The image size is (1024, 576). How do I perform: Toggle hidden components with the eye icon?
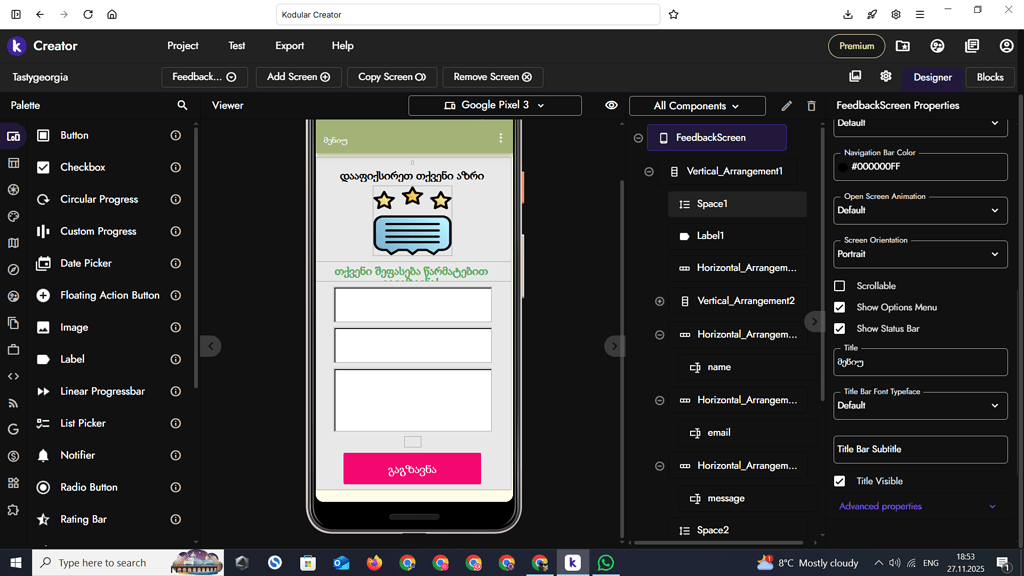[611, 105]
